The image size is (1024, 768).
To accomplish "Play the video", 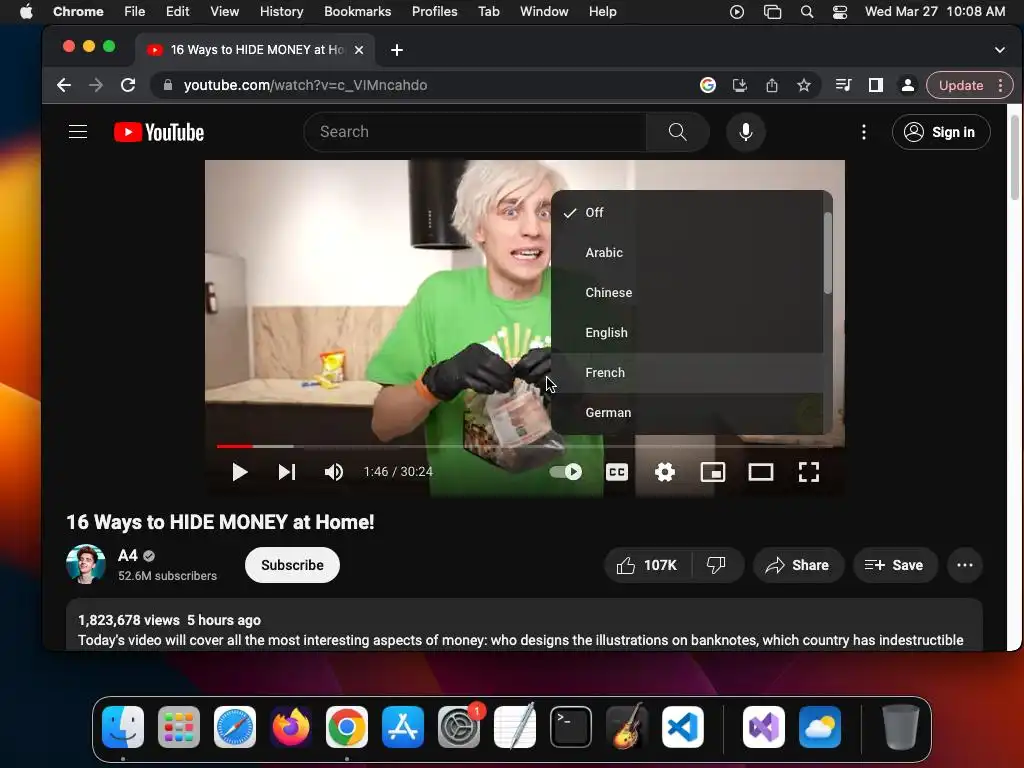I will point(240,472).
